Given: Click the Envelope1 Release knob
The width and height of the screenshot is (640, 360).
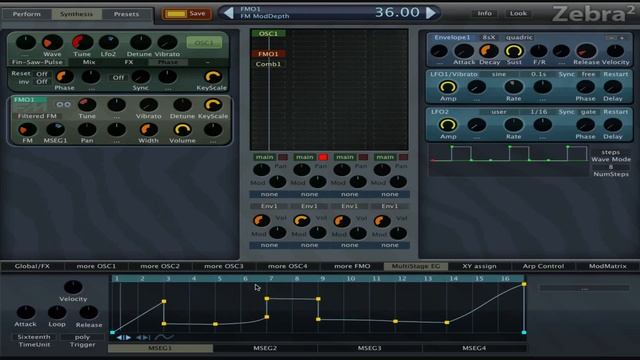Looking at the screenshot, I should 586,51.
